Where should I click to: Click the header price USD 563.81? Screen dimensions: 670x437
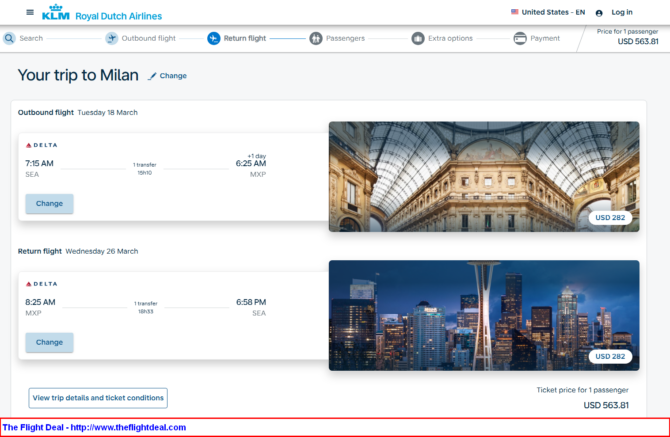(638, 41)
